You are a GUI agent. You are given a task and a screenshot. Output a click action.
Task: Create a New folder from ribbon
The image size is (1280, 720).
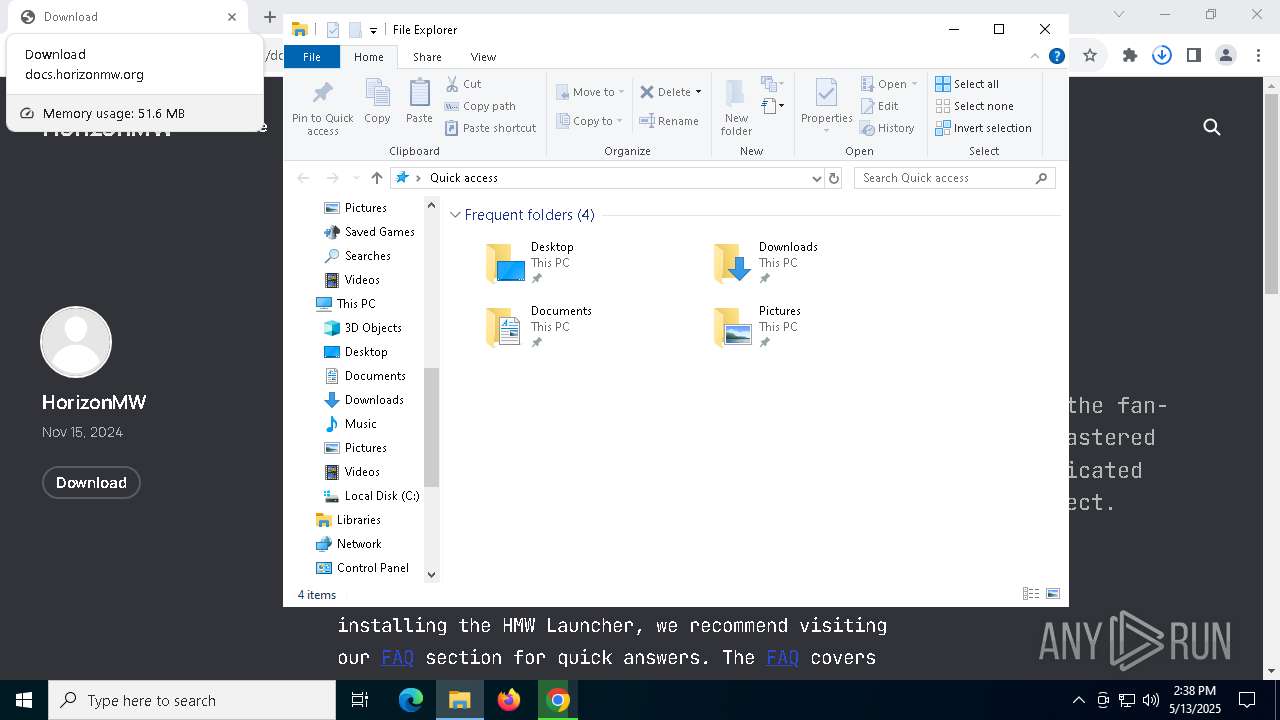click(x=736, y=107)
